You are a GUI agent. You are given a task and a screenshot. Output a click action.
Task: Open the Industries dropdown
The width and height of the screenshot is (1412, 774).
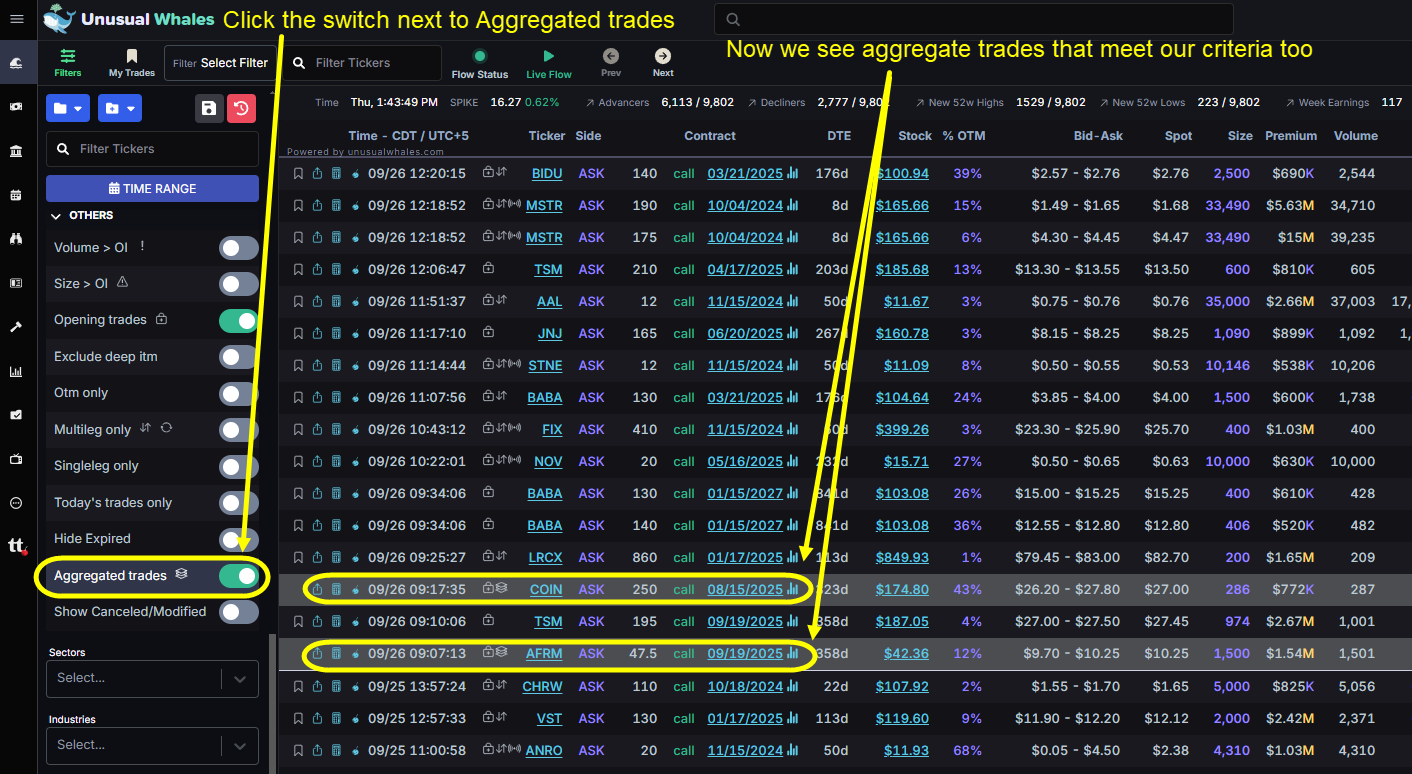pos(151,745)
